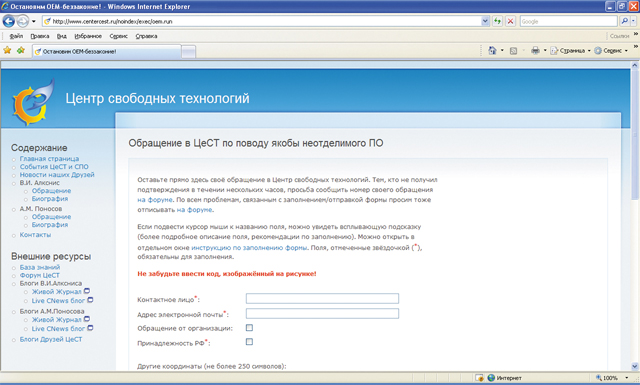Open Live CNews блог under Блоги А.М.Поносова

[58, 329]
